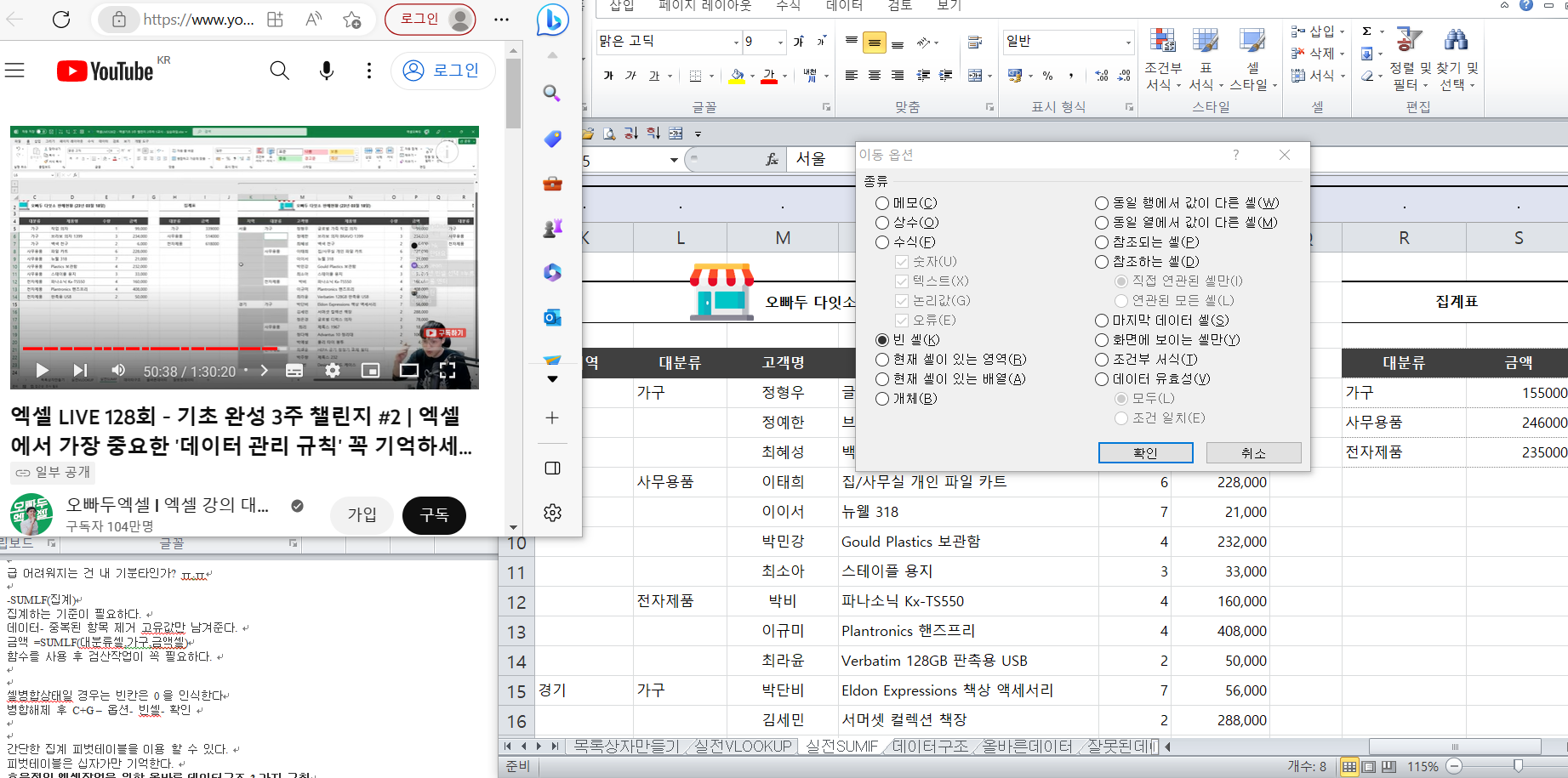Open Bing Copilot sidebar icon

click(x=552, y=20)
